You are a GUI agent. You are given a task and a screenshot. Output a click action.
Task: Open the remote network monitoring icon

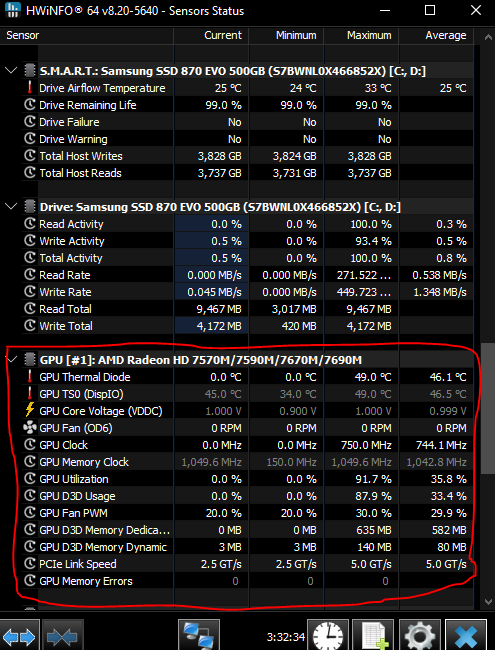(x=199, y=635)
